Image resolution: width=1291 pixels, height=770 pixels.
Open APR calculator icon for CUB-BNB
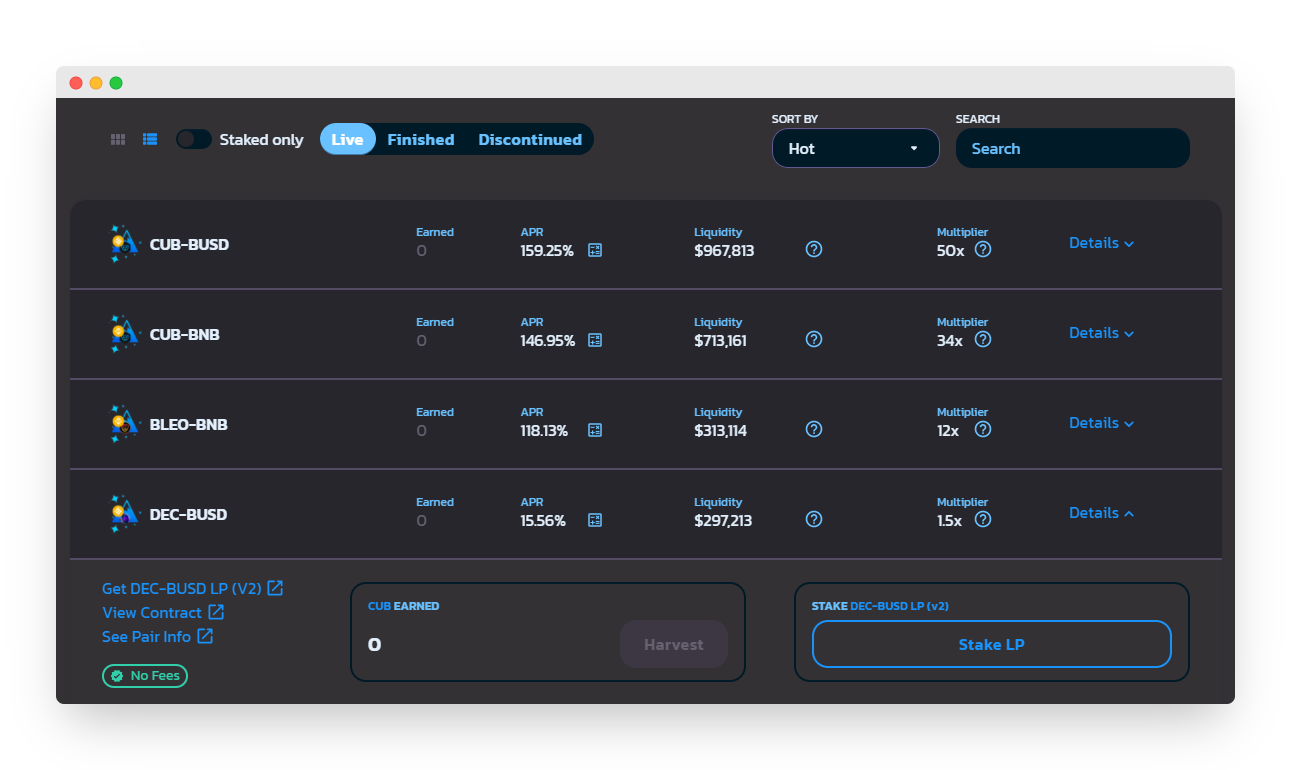pyautogui.click(x=595, y=340)
